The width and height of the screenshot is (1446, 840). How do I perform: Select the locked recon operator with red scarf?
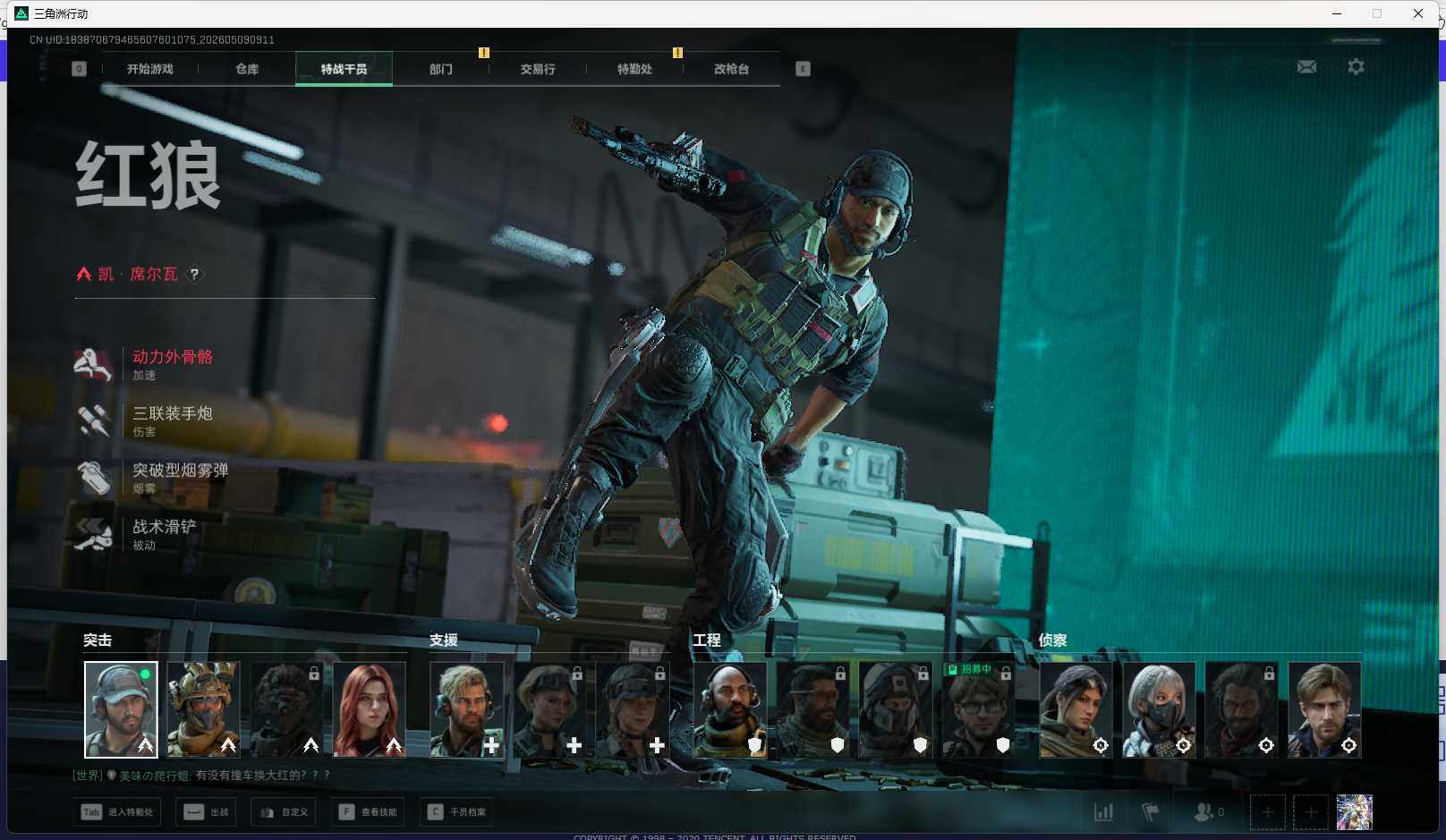point(1242,709)
